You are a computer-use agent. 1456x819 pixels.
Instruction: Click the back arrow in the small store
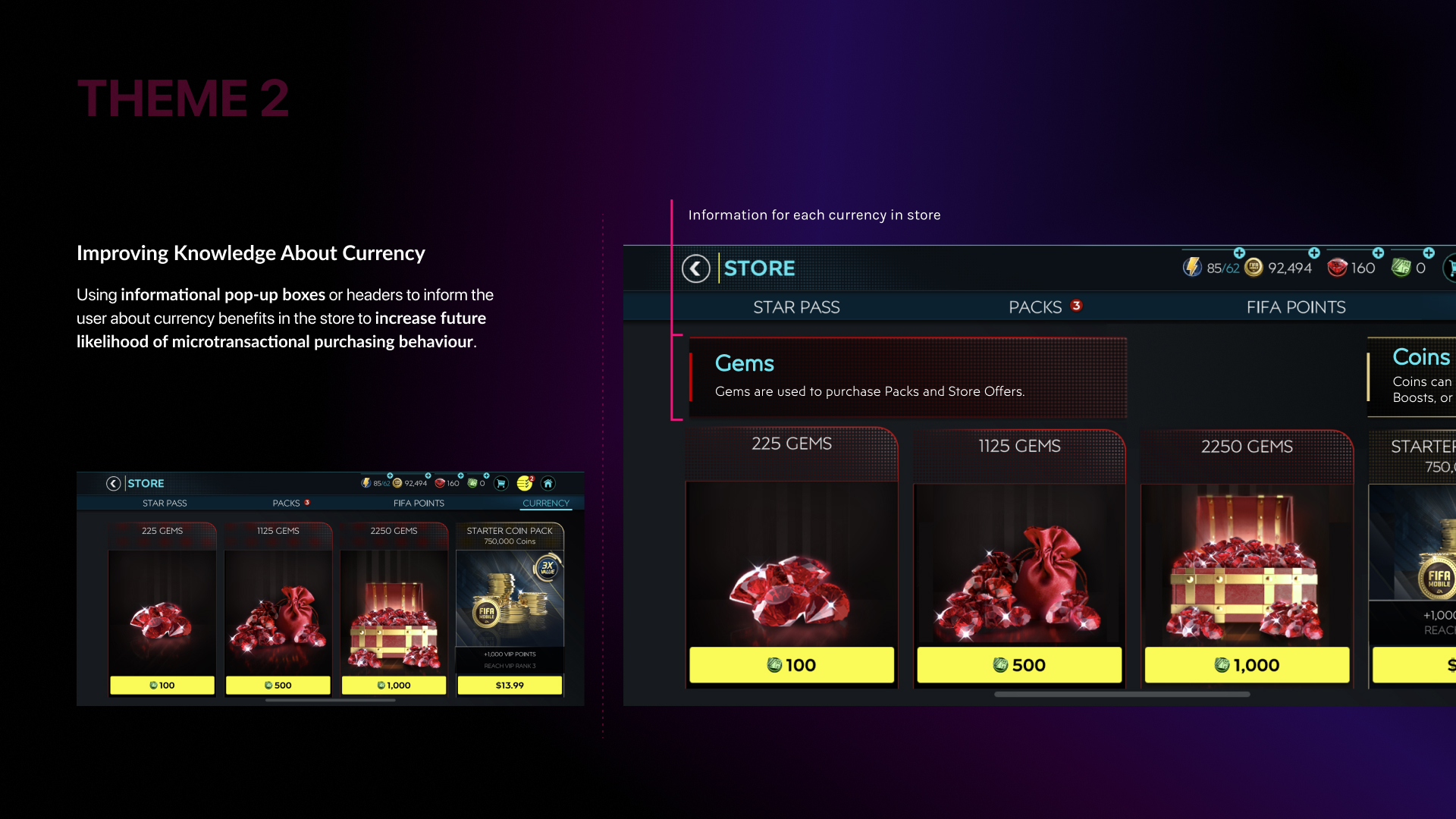113,483
